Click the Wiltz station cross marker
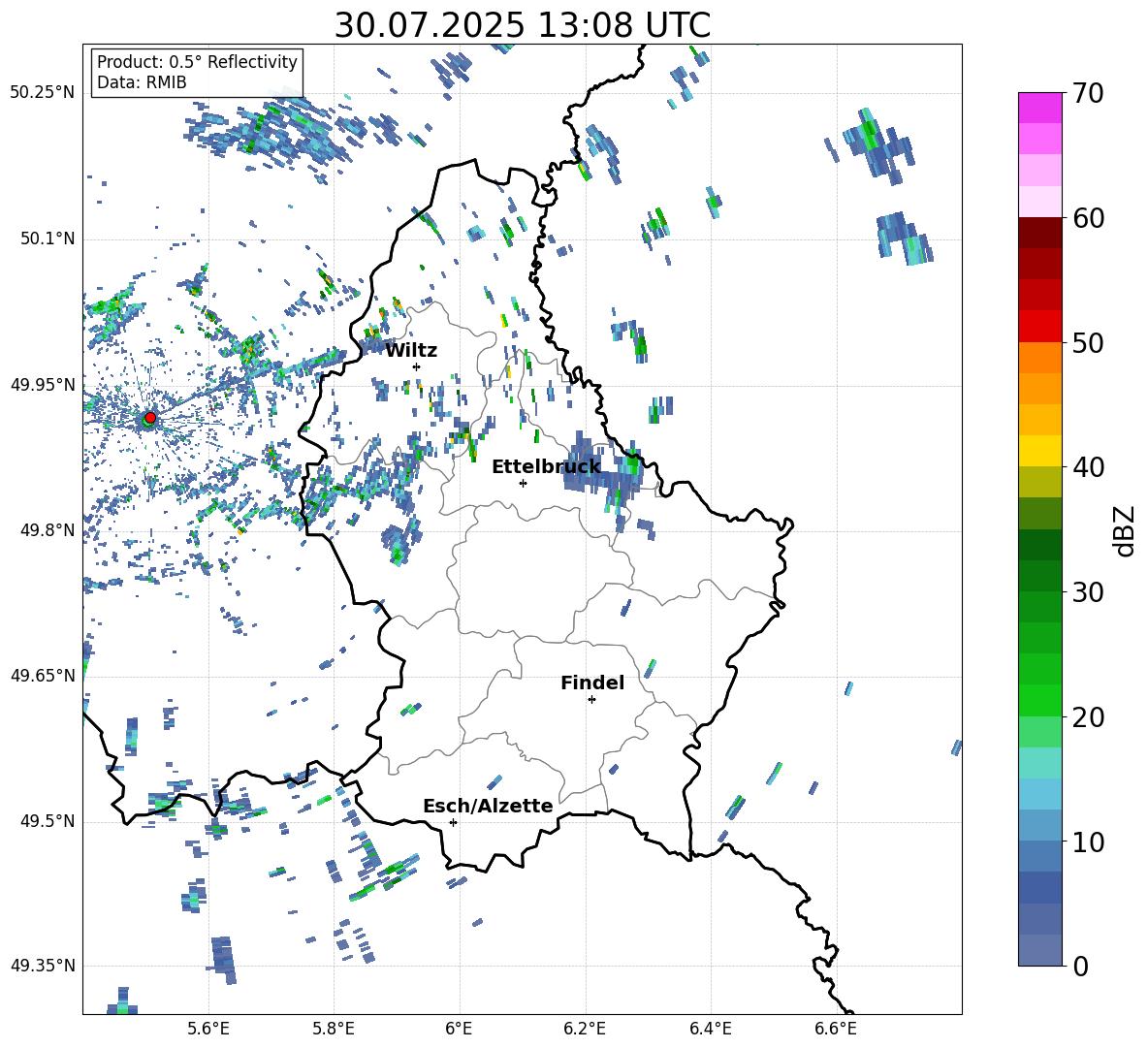This screenshot has height=1048, width=1148. [417, 366]
